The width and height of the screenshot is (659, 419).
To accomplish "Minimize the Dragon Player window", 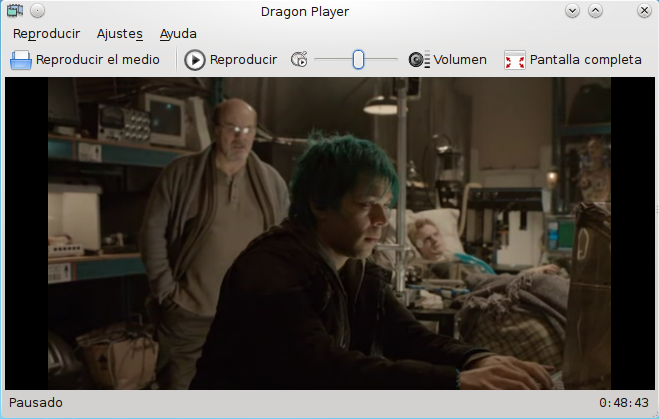I will pos(573,11).
